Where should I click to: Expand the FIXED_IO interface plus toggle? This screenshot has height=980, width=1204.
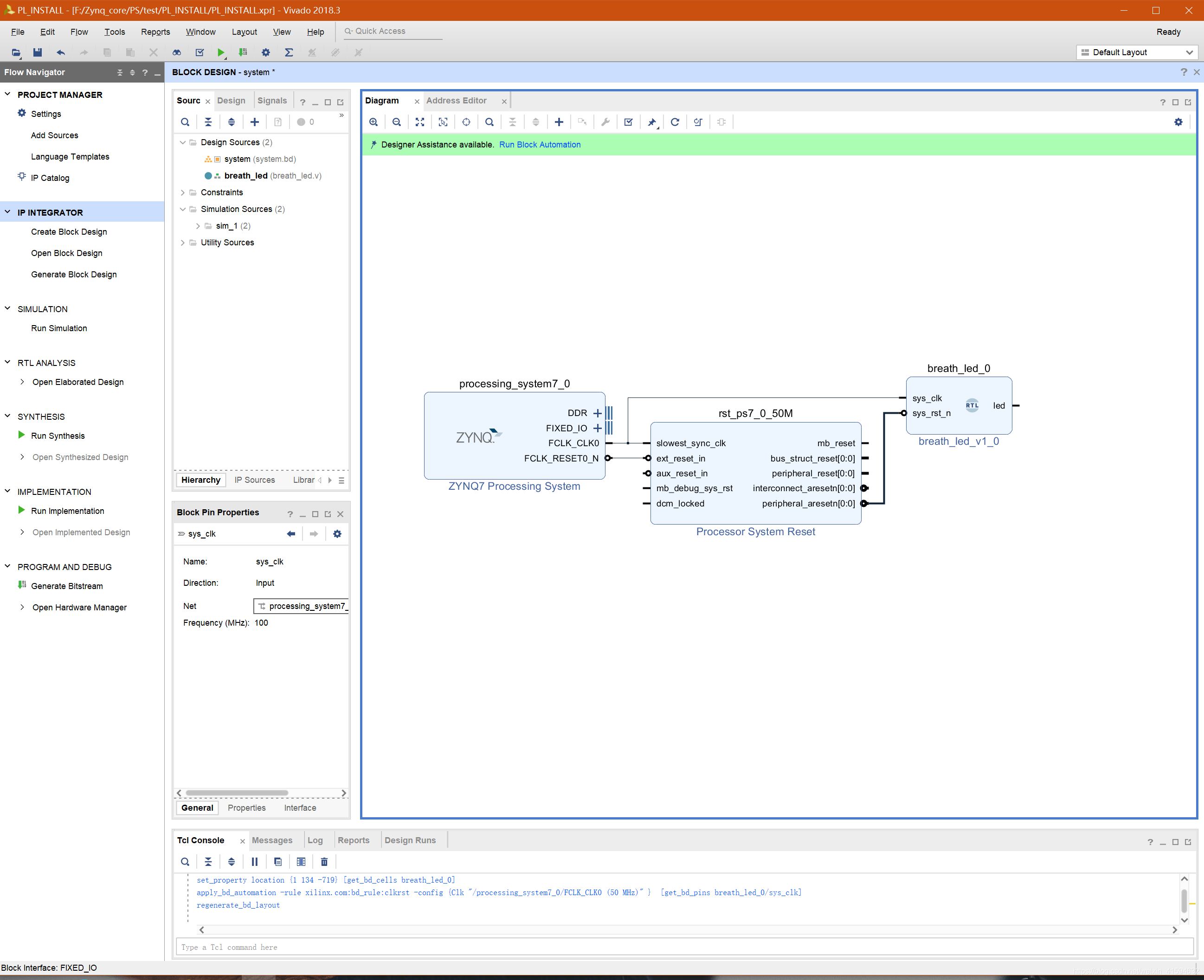point(598,429)
